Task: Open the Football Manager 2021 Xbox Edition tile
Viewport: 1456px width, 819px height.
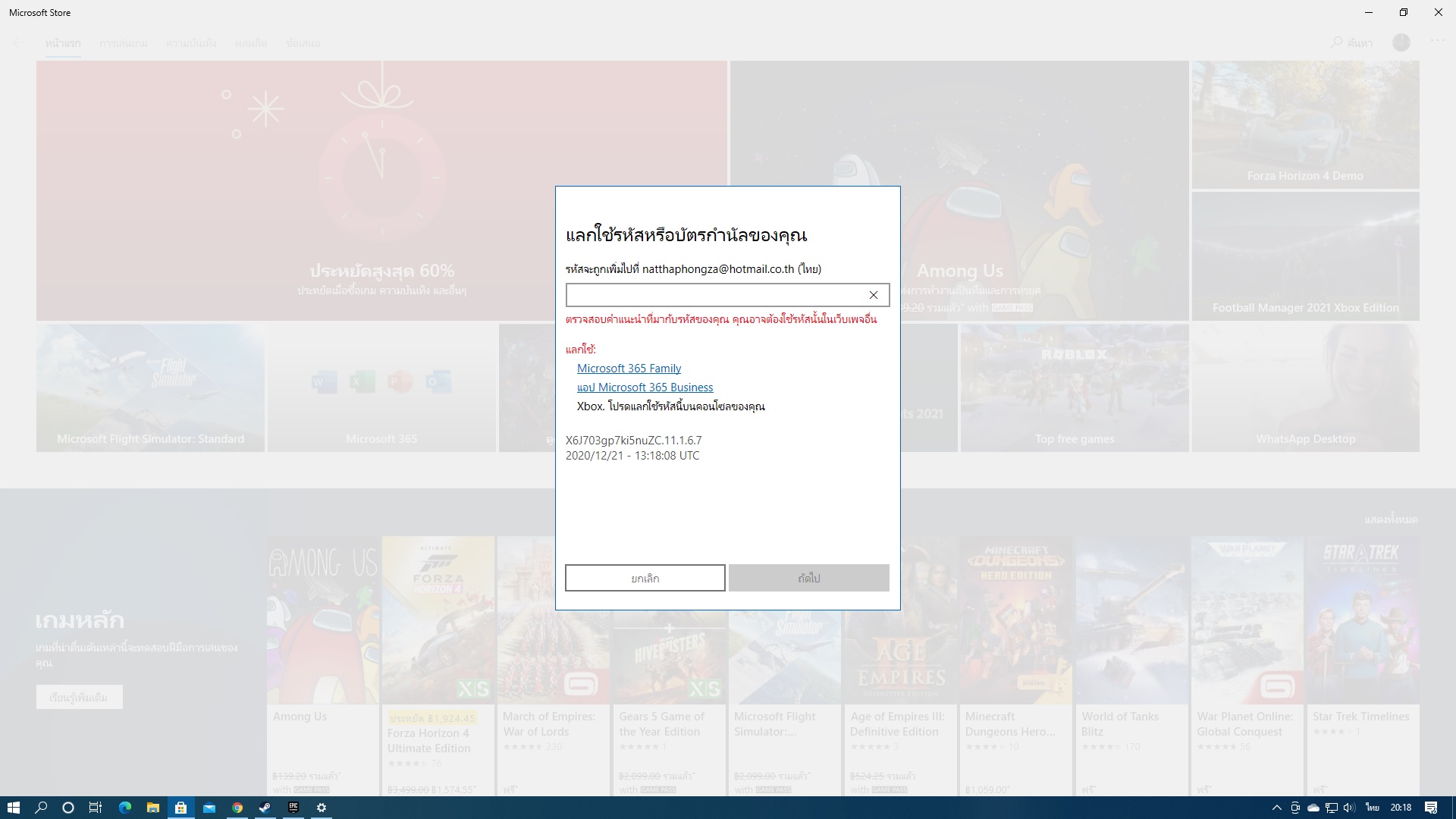Action: [1305, 256]
